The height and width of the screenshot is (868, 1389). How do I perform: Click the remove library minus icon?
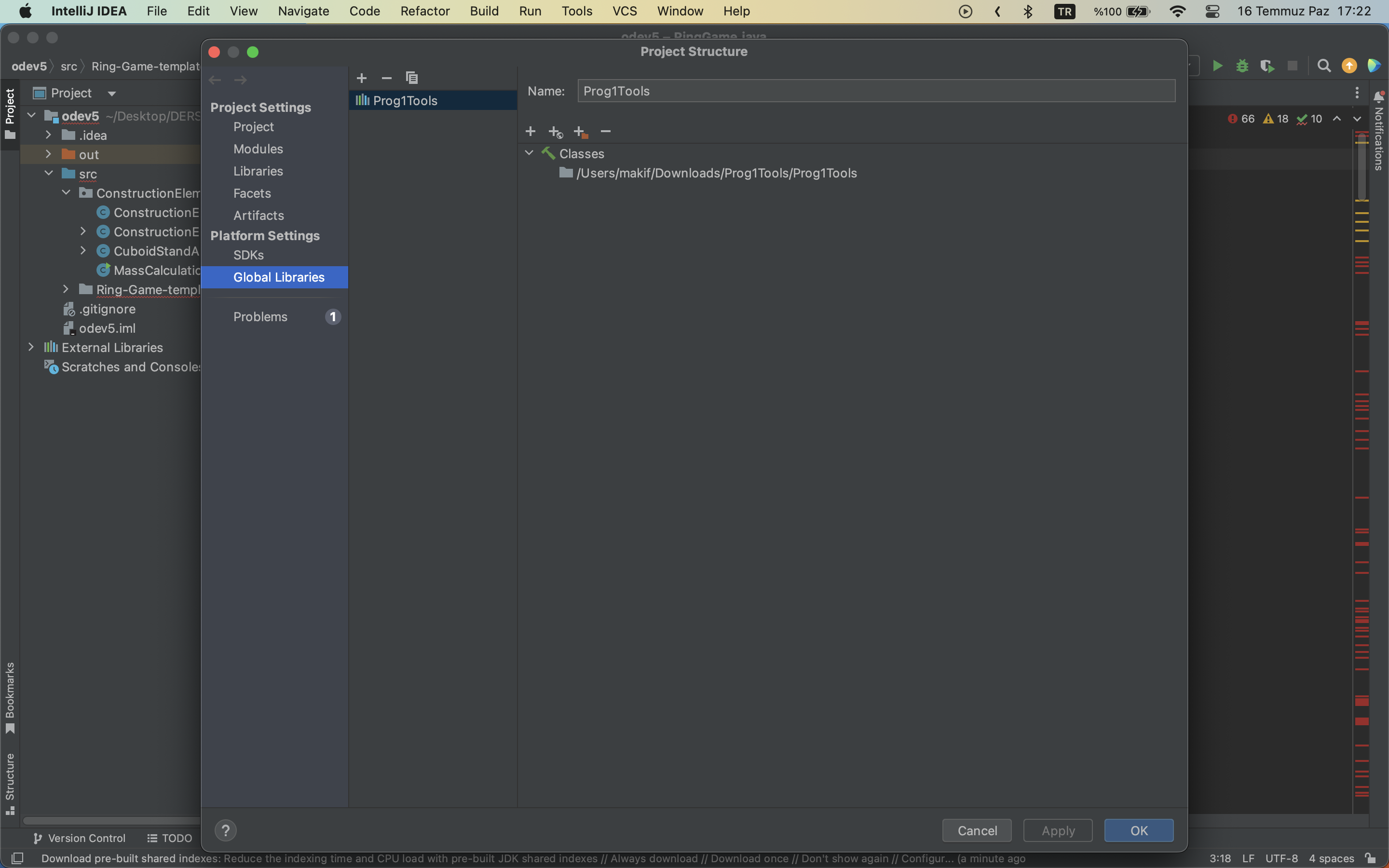point(387,78)
